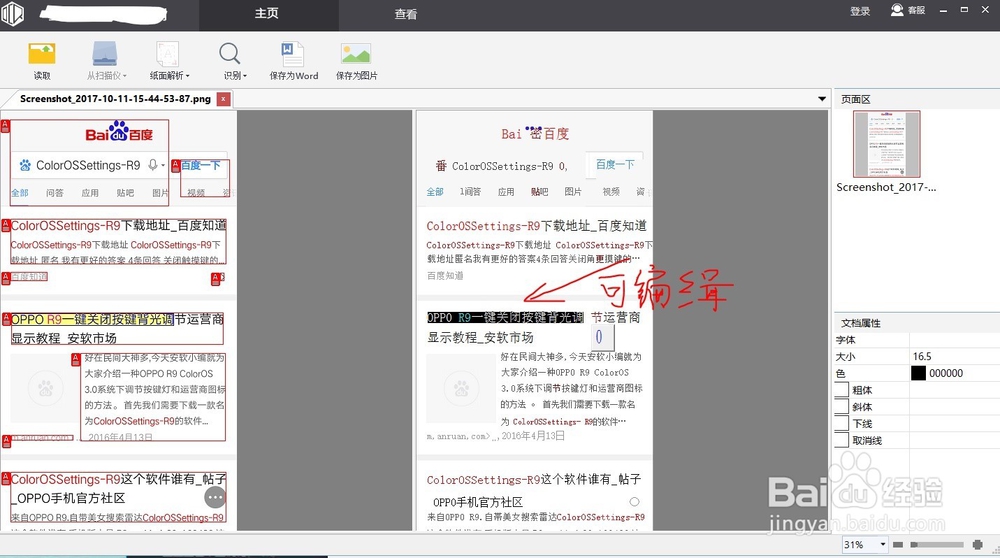This screenshot has height=558, width=1000.
Task: Click the 纸面解析 page analysis icon
Action: 168,54
